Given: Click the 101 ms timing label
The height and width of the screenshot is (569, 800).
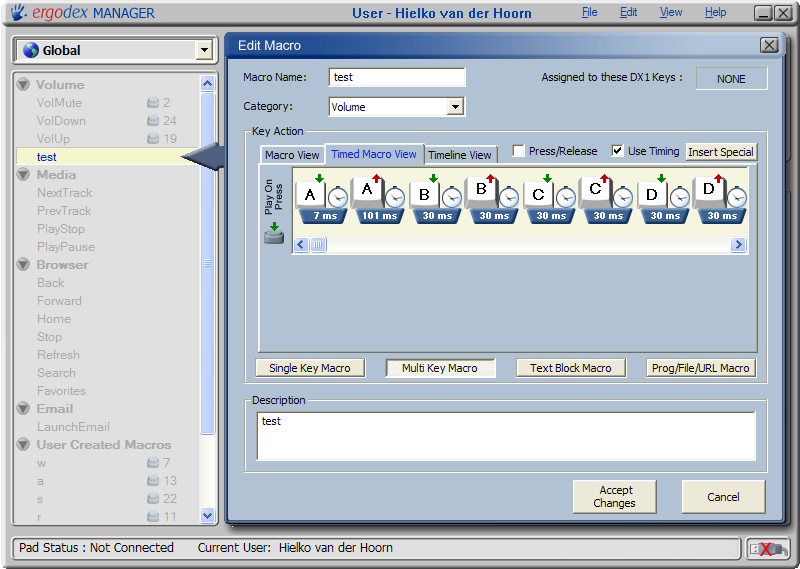Looking at the screenshot, I should [380, 216].
